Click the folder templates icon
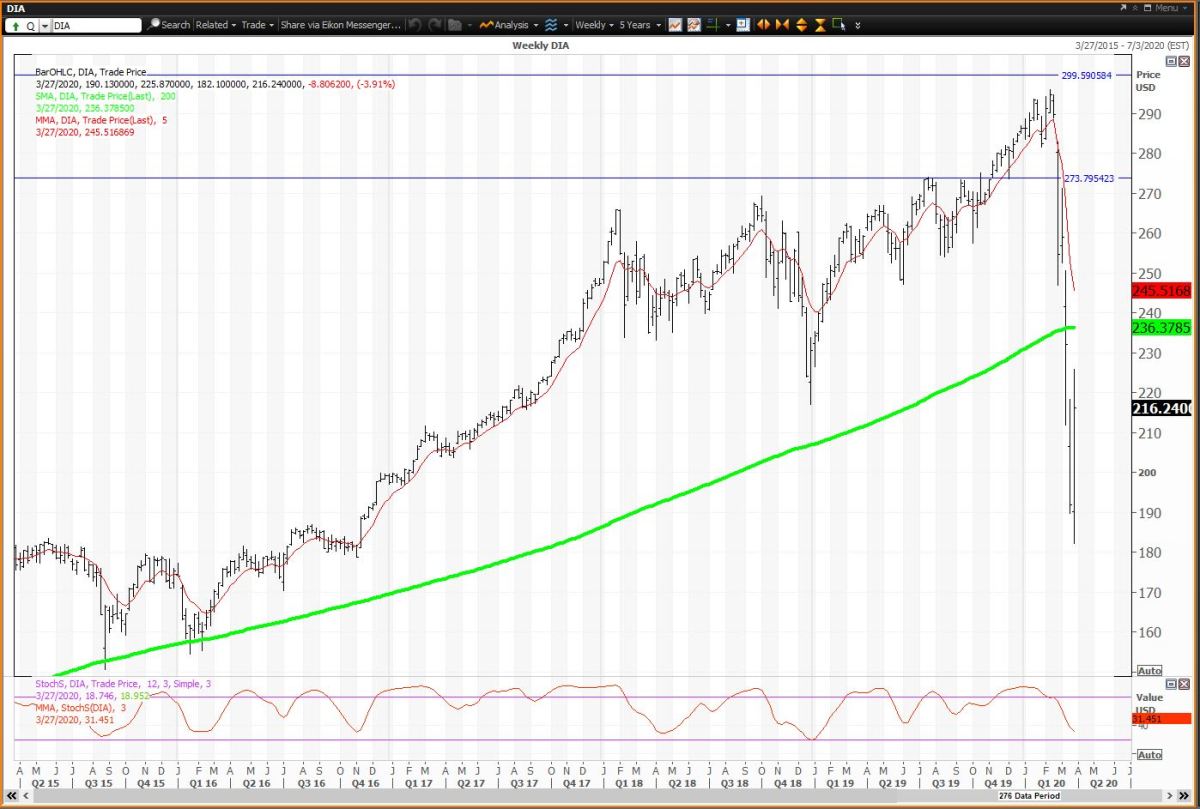The image size is (1200, 809). [x=455, y=25]
